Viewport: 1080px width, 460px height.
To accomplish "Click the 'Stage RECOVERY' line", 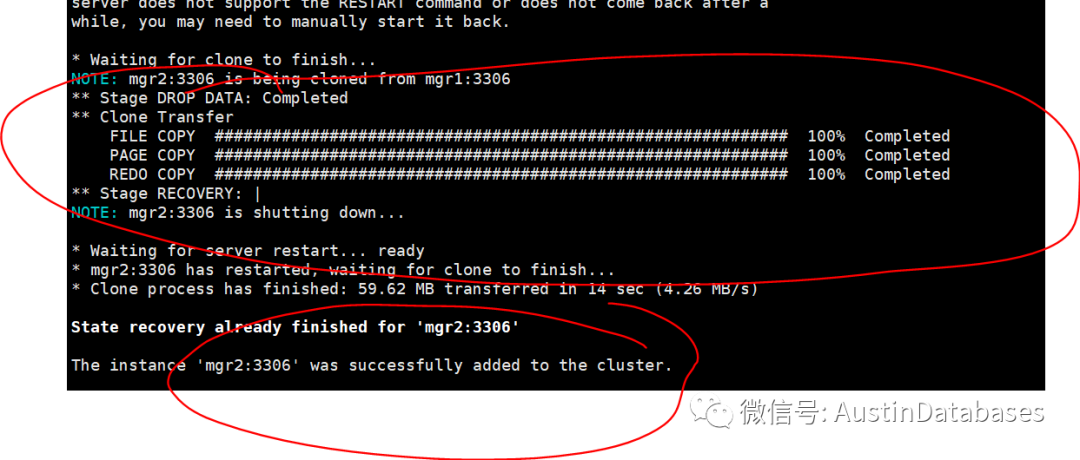I will click(166, 194).
